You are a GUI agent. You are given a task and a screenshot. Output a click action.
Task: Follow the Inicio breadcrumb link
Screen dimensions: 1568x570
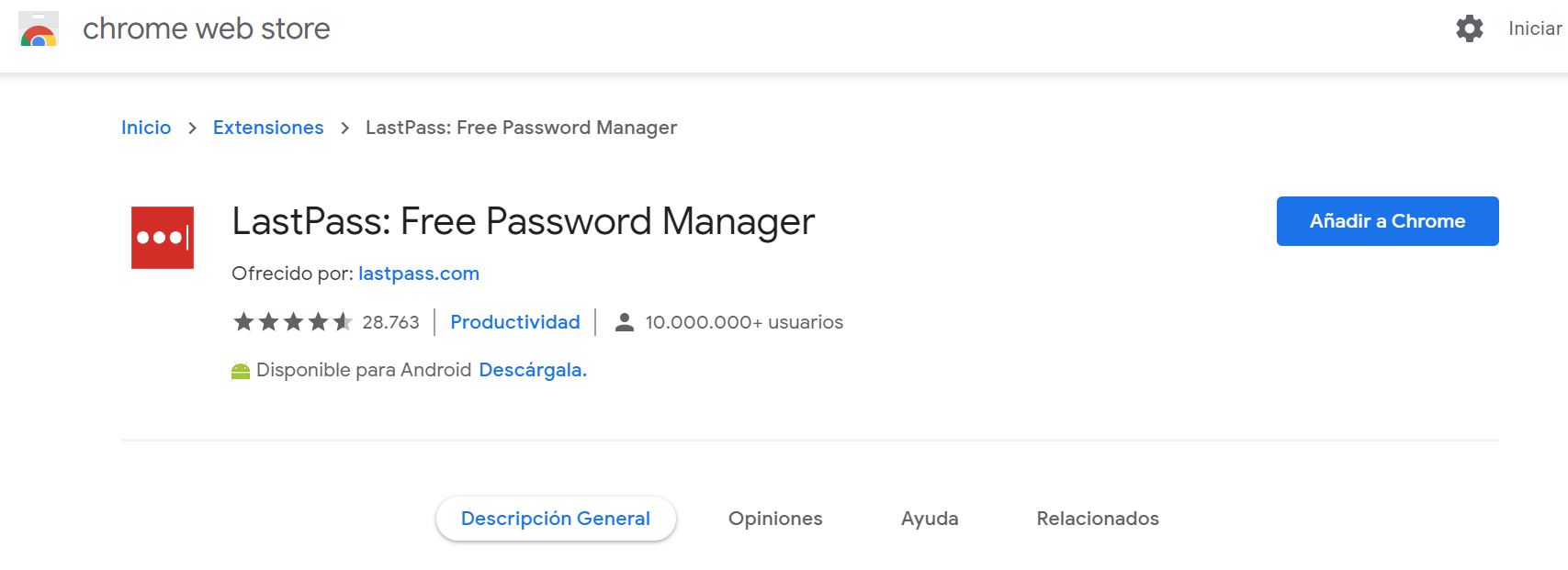point(146,128)
